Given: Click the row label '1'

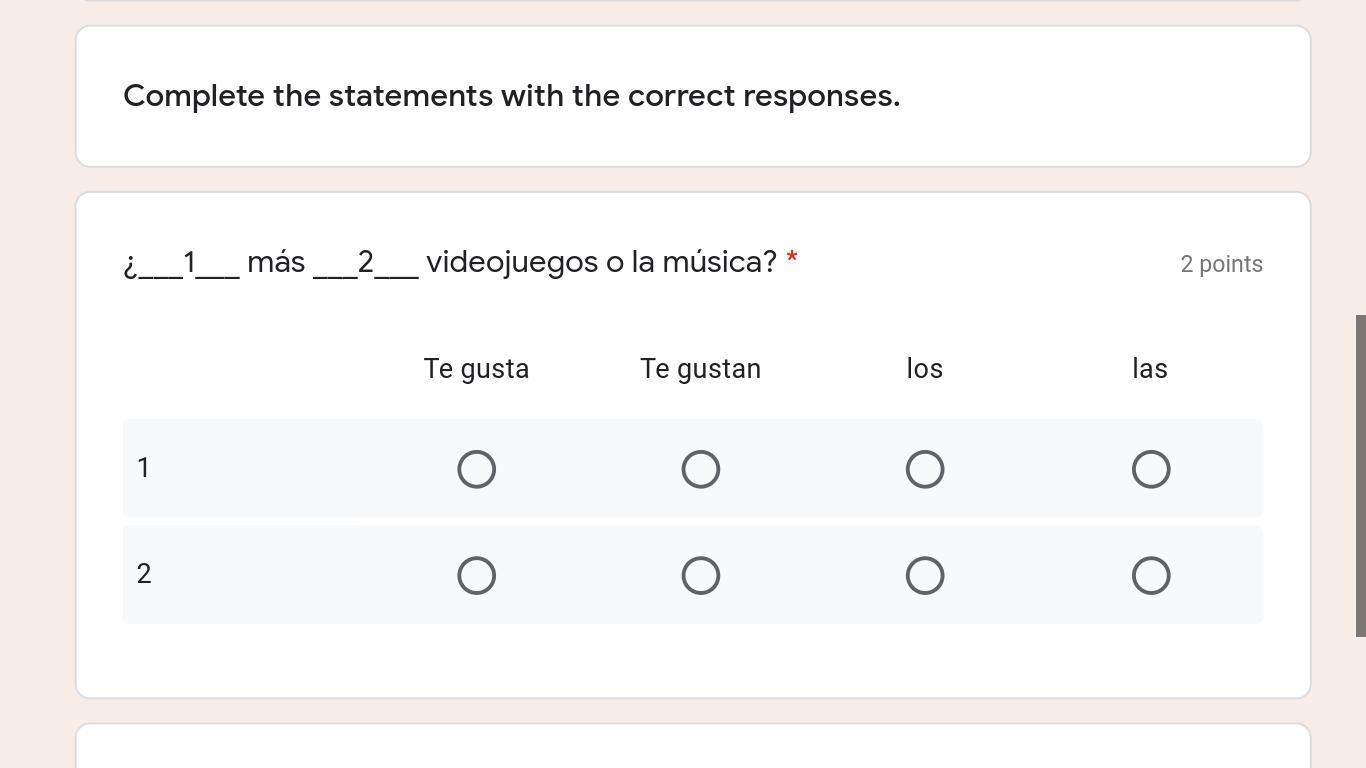Looking at the screenshot, I should click(144, 468).
